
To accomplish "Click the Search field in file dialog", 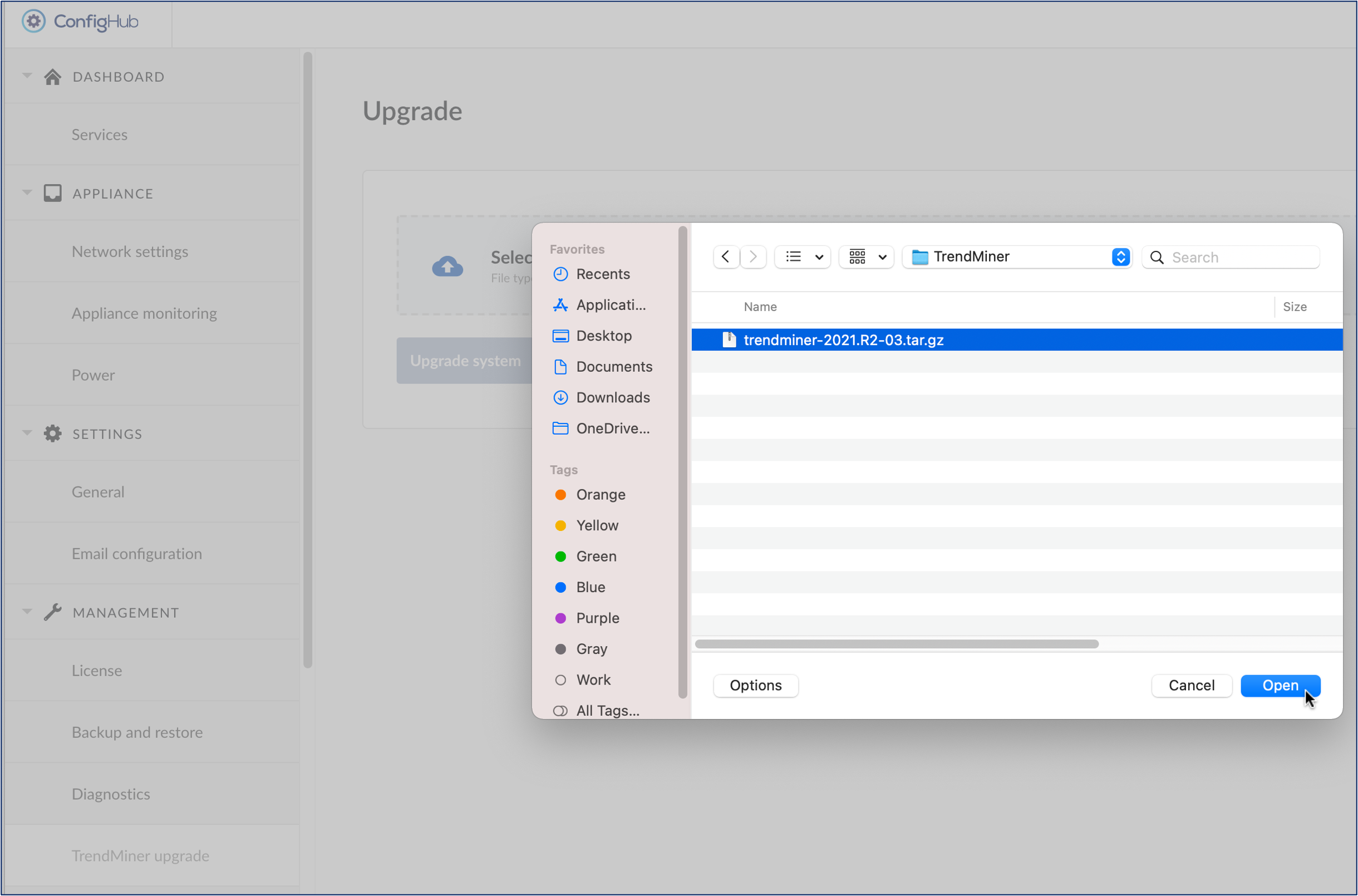I will tap(1231, 257).
